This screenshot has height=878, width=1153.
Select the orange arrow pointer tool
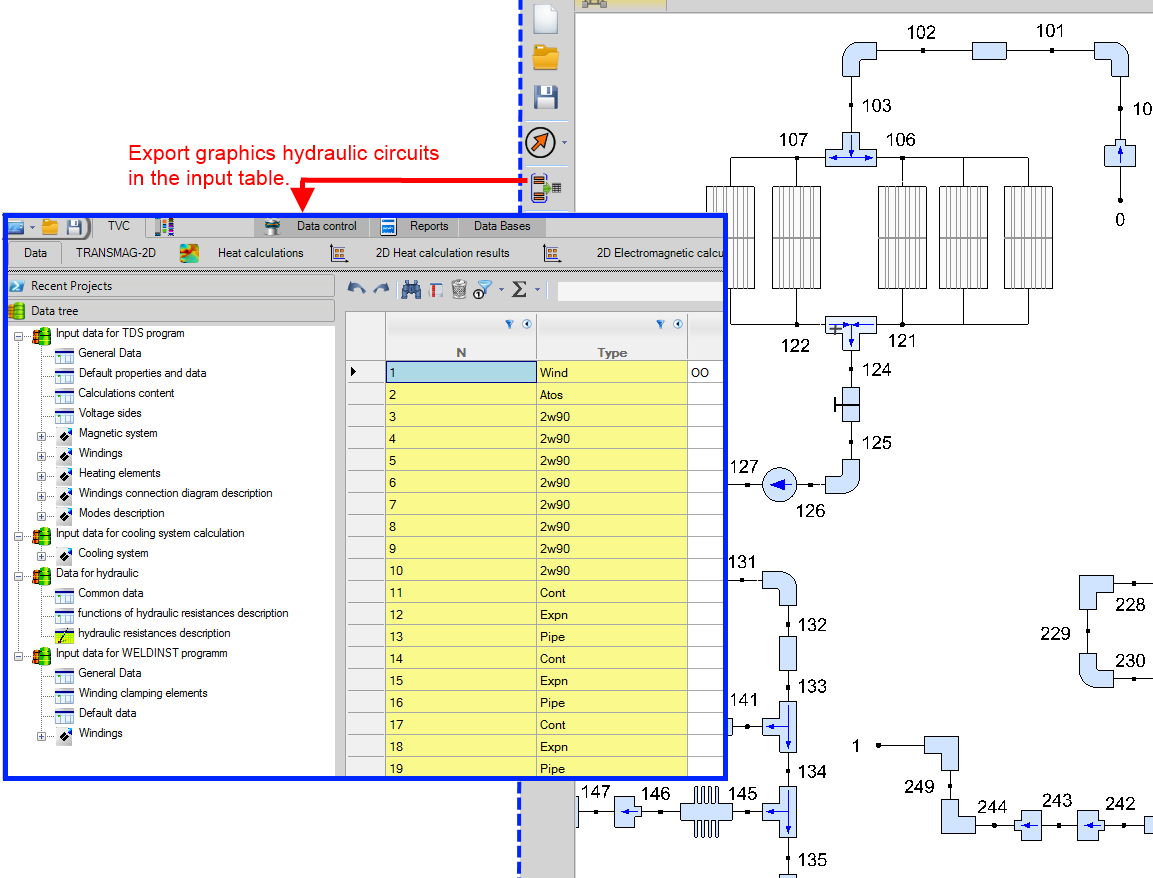click(540, 142)
